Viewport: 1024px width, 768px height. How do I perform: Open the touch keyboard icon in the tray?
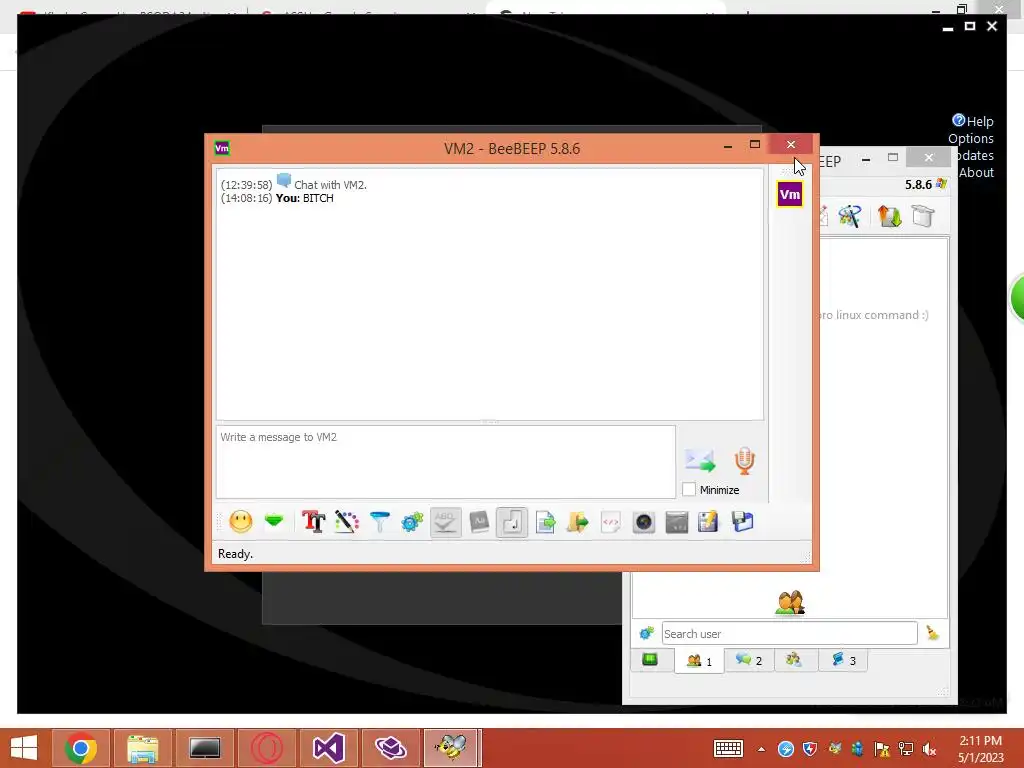(x=728, y=748)
